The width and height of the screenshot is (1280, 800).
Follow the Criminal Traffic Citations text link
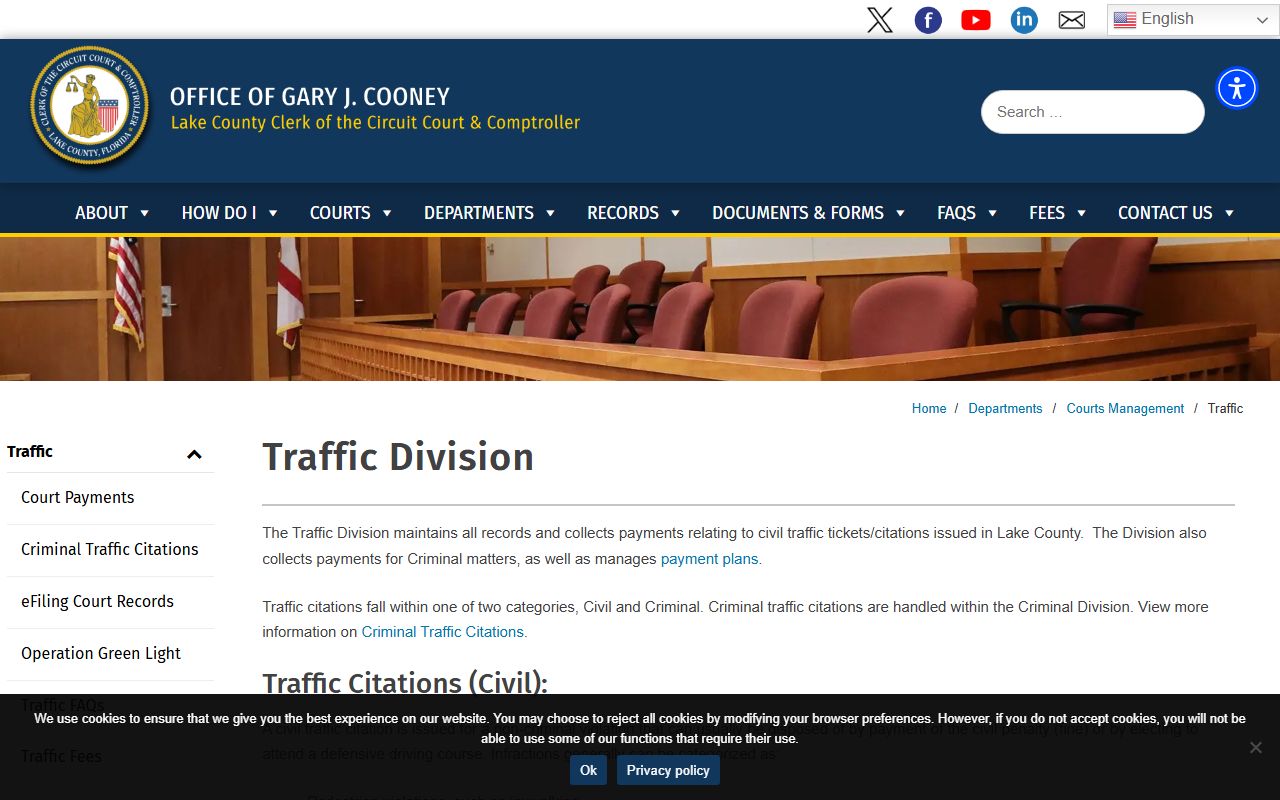tap(442, 632)
